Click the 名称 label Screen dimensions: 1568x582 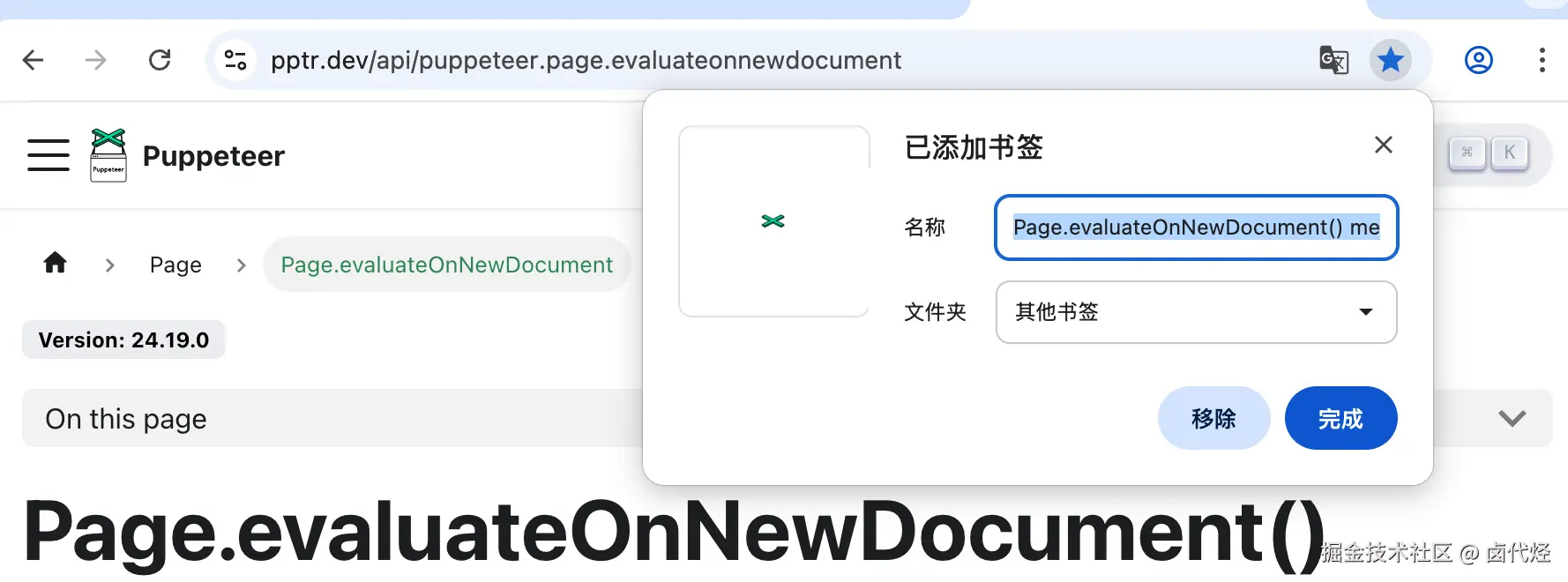pos(925,228)
